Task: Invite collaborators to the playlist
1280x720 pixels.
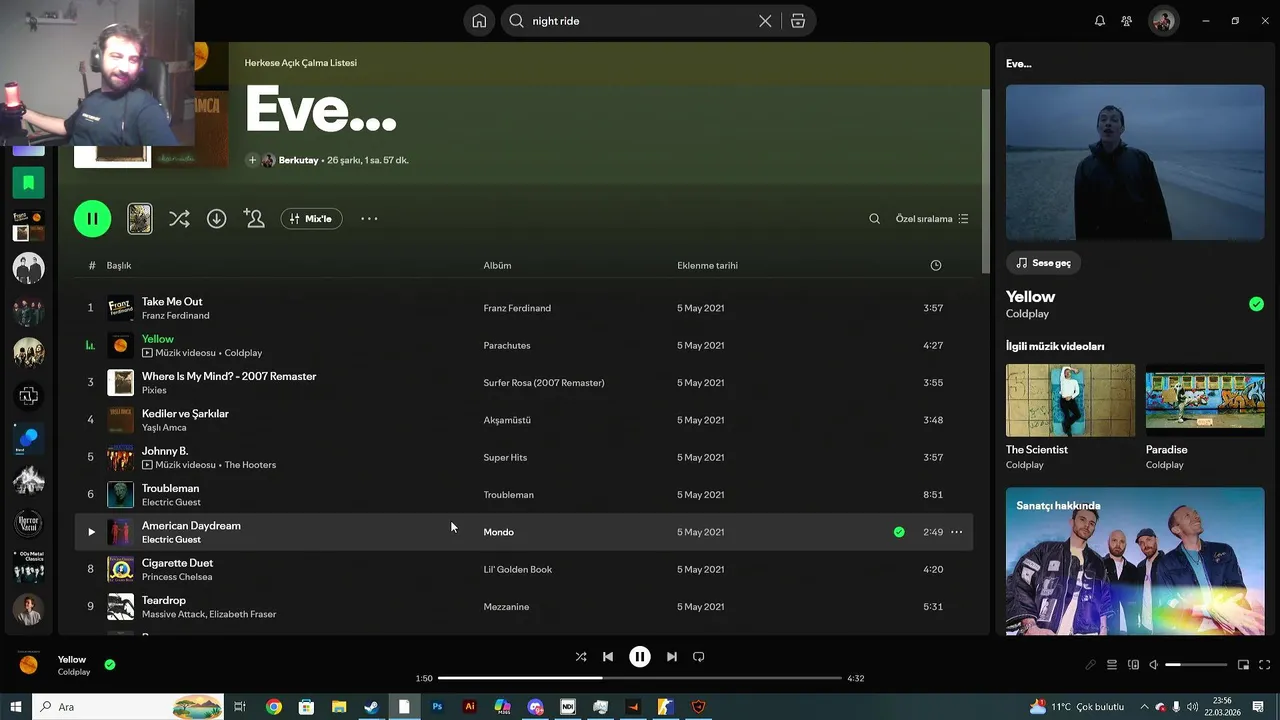Action: point(254,218)
